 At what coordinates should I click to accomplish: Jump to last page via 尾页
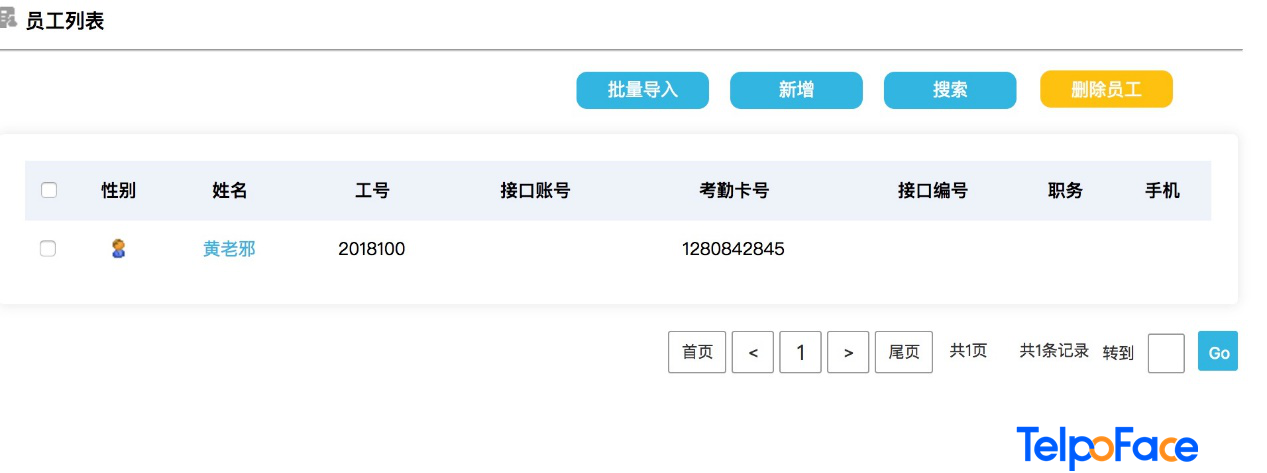(x=904, y=352)
